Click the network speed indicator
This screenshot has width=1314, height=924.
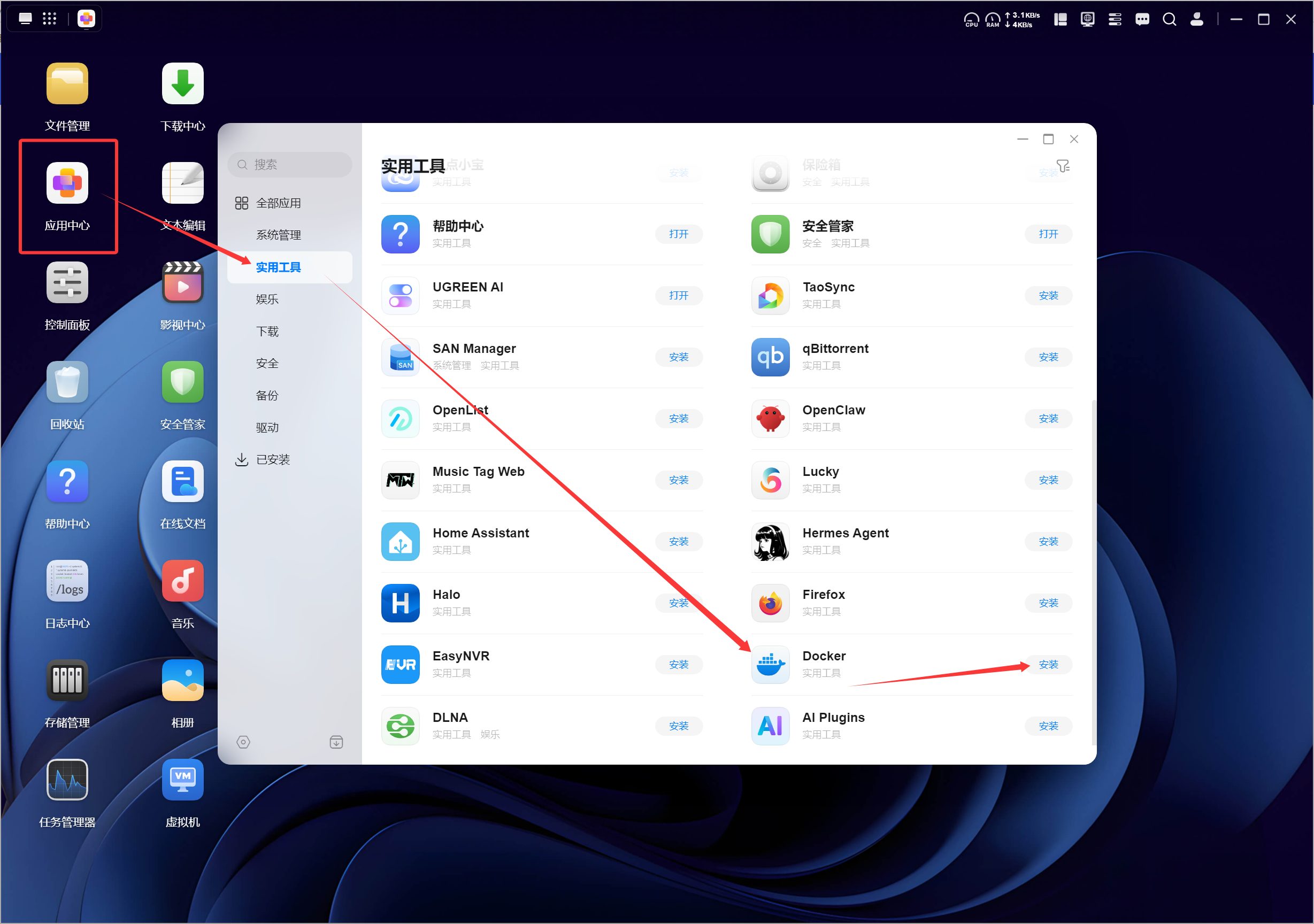(1022, 20)
